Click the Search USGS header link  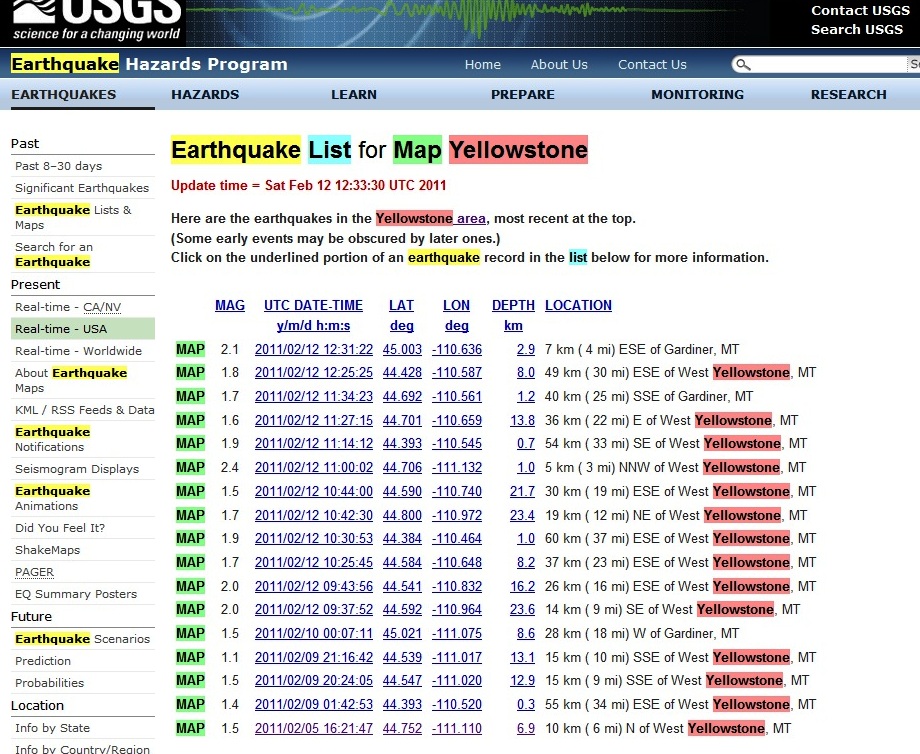[857, 29]
